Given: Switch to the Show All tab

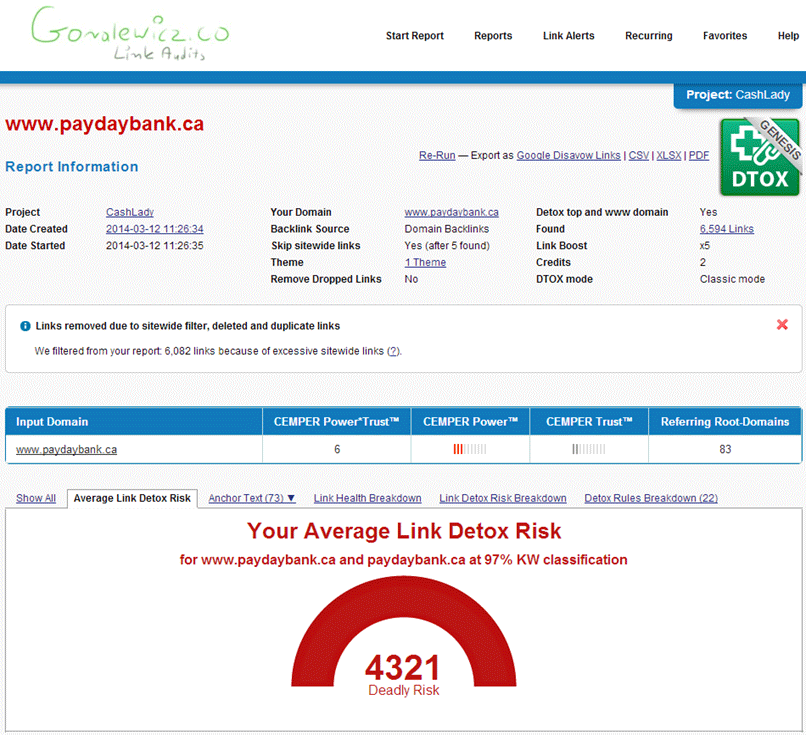Looking at the screenshot, I should (36, 498).
